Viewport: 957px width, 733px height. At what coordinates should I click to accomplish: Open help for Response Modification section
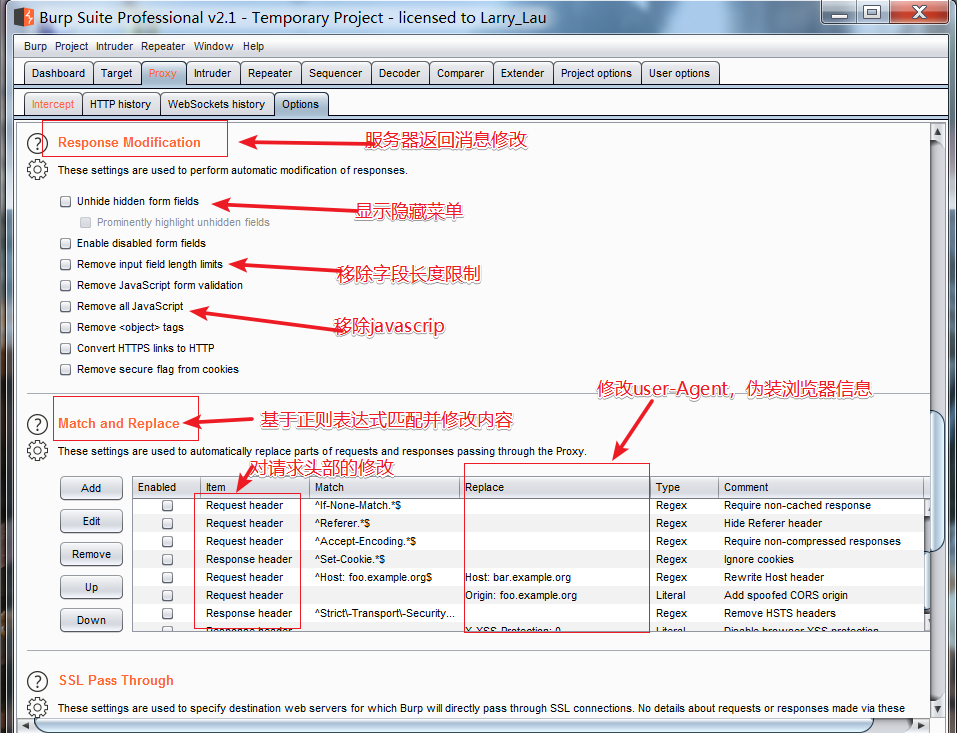pos(37,144)
